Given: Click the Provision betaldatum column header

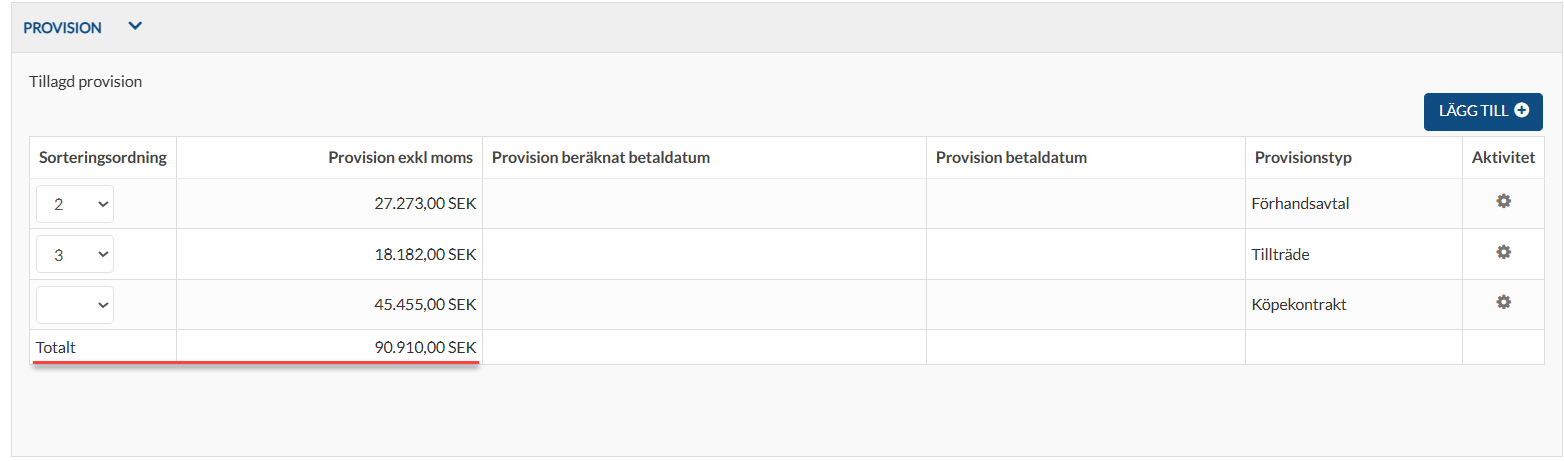Looking at the screenshot, I should pyautogui.click(x=1011, y=158).
